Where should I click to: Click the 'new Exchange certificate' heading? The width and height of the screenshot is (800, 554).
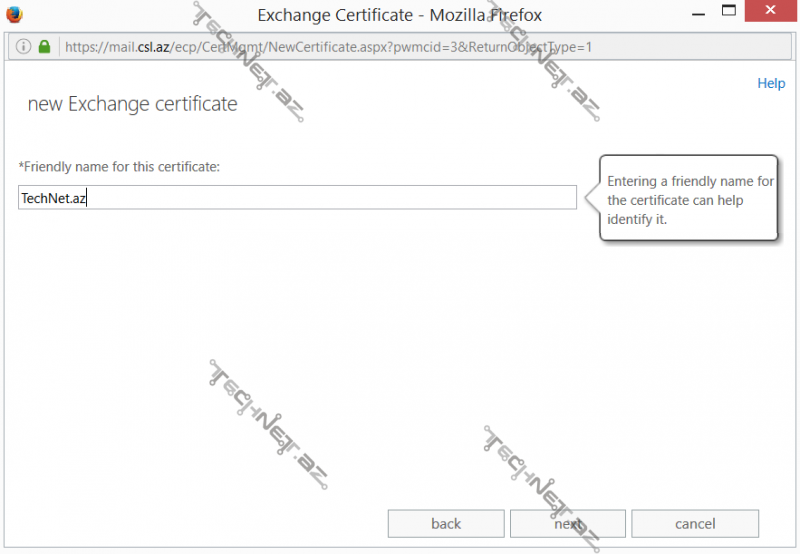pos(132,104)
